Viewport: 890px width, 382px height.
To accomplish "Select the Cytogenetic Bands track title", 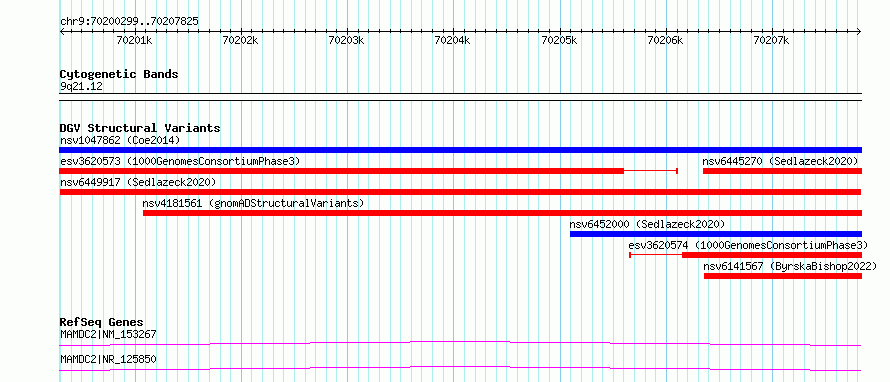I will coord(119,74).
